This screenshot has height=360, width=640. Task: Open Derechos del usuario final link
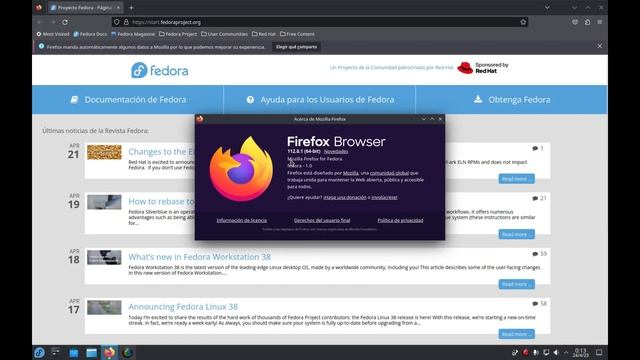click(x=322, y=220)
